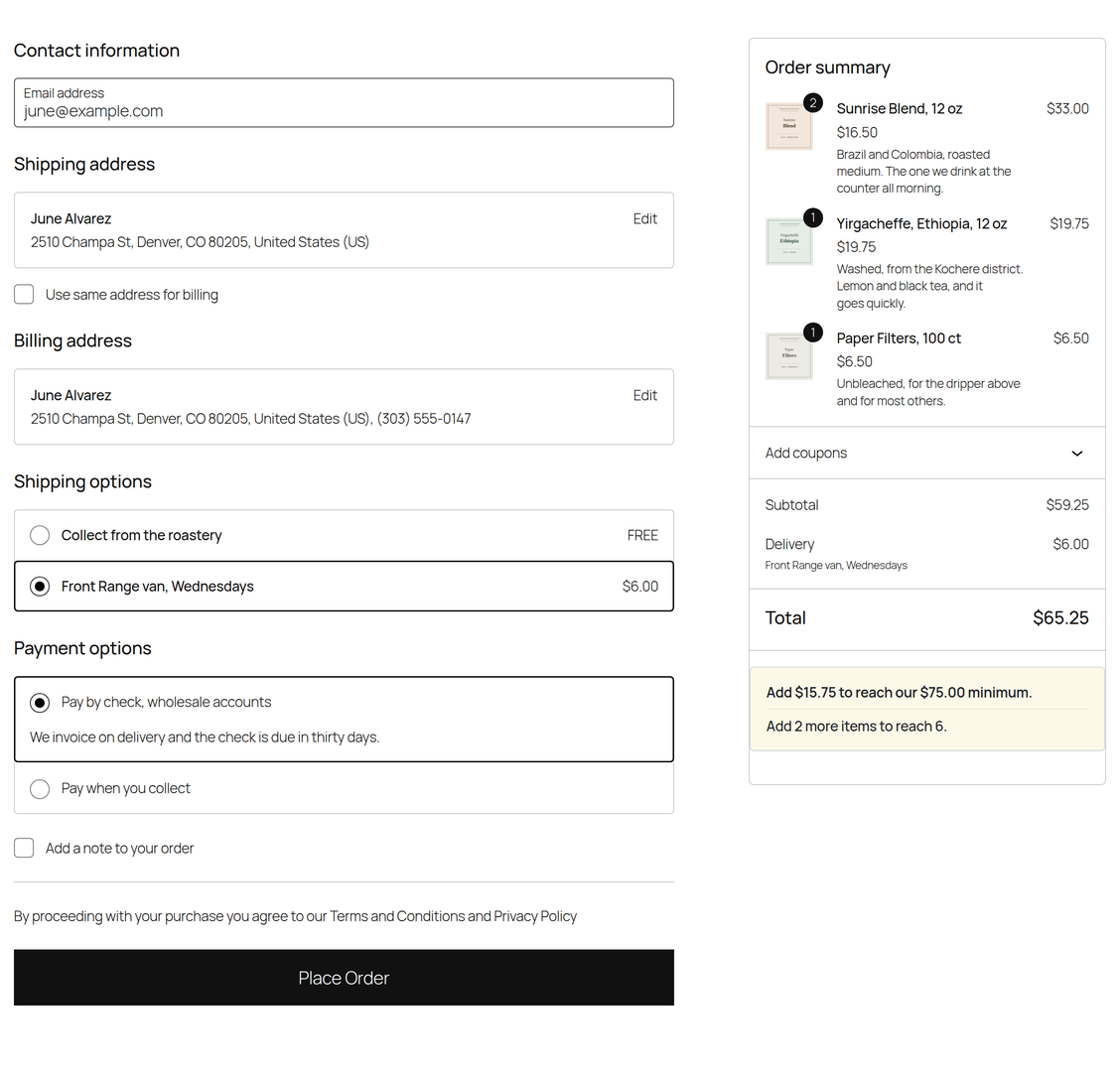Enable 'Add a note to your order'
The image size is (1120, 1071).
(24, 848)
